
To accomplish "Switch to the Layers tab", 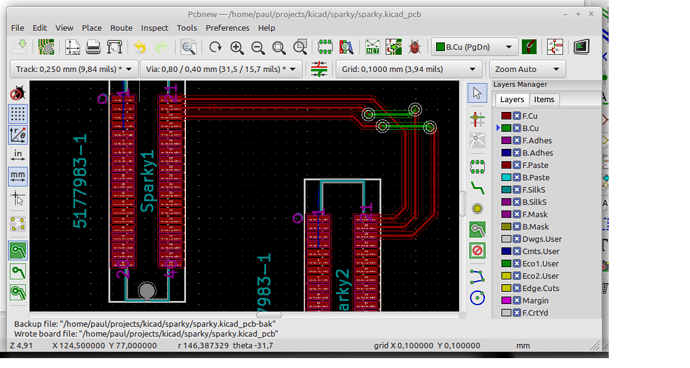I will [x=512, y=99].
